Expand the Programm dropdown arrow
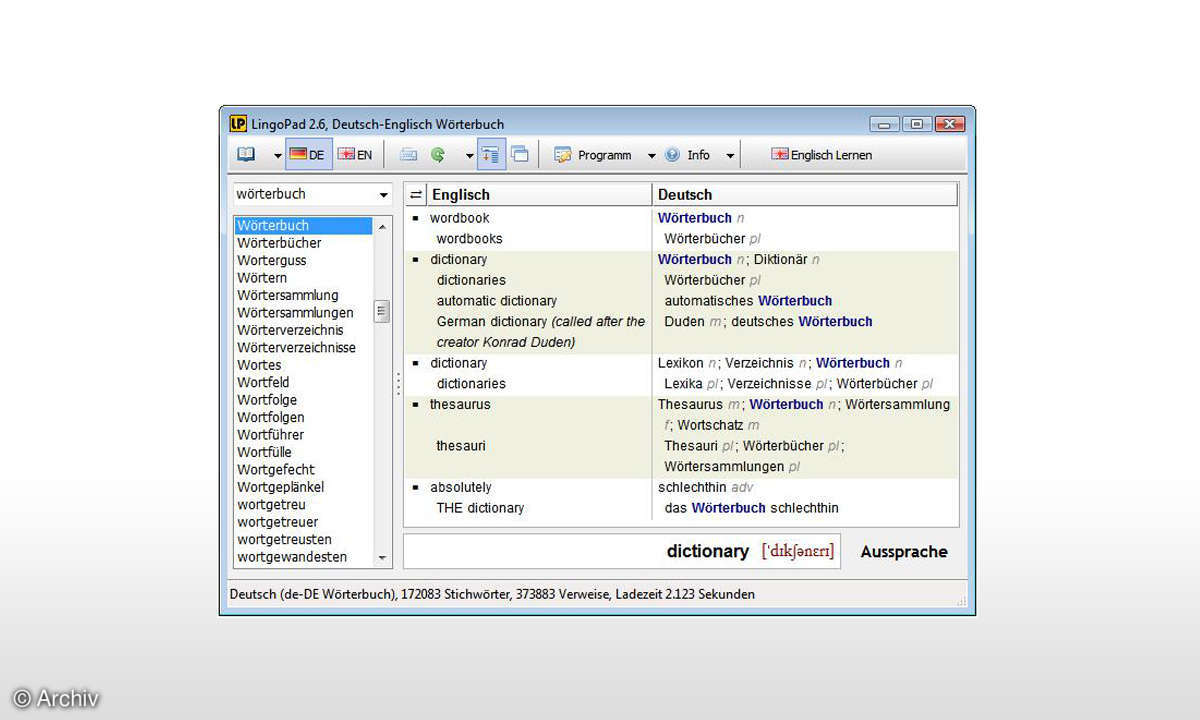This screenshot has width=1200, height=720. click(x=651, y=156)
